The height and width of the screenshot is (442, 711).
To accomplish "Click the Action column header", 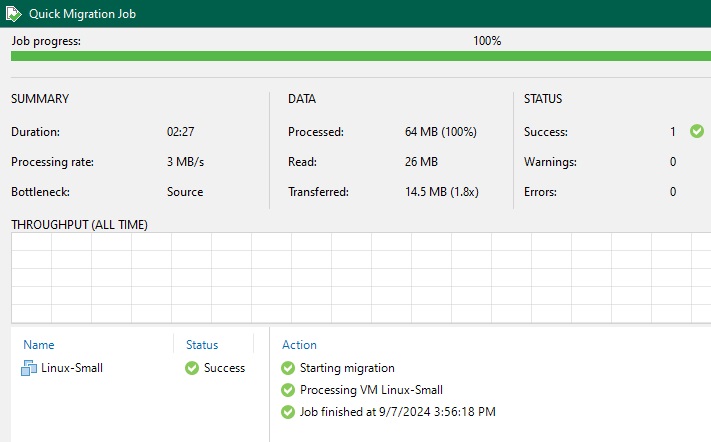I will [299, 345].
